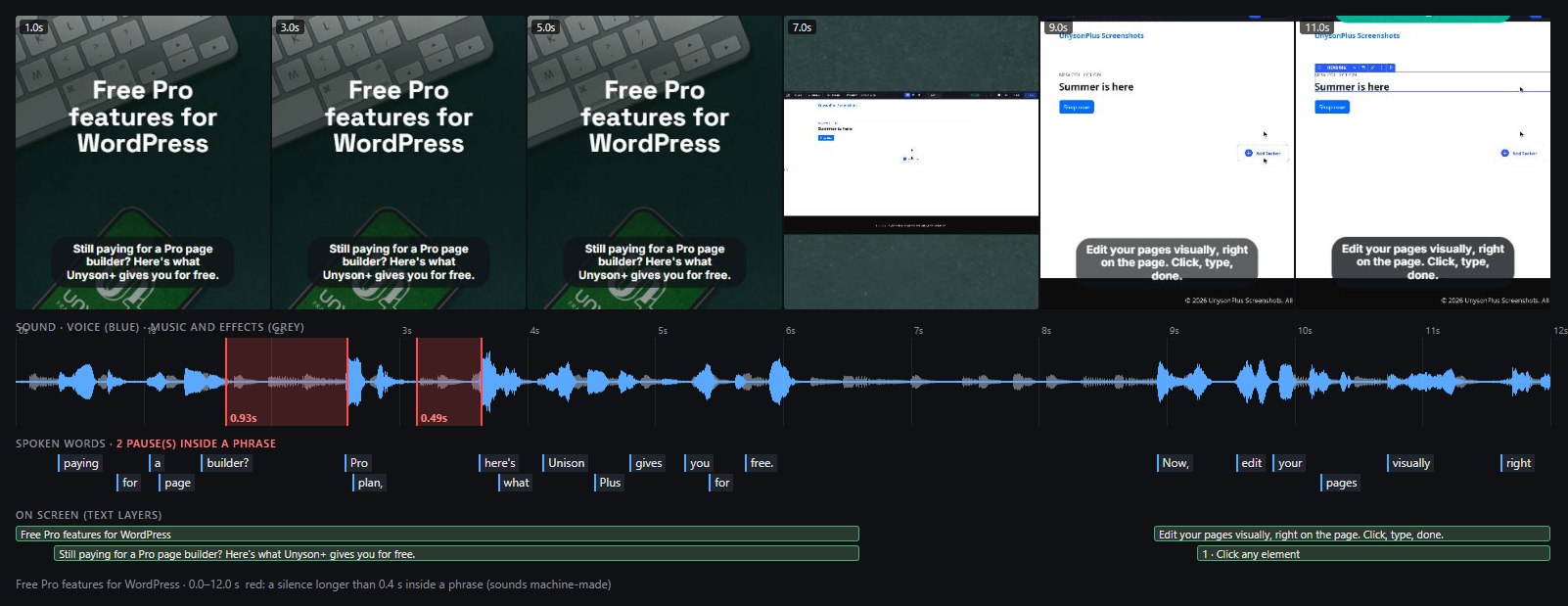Click the 9s tick on waveform ruler
The image size is (1568, 606).
coord(1174,331)
